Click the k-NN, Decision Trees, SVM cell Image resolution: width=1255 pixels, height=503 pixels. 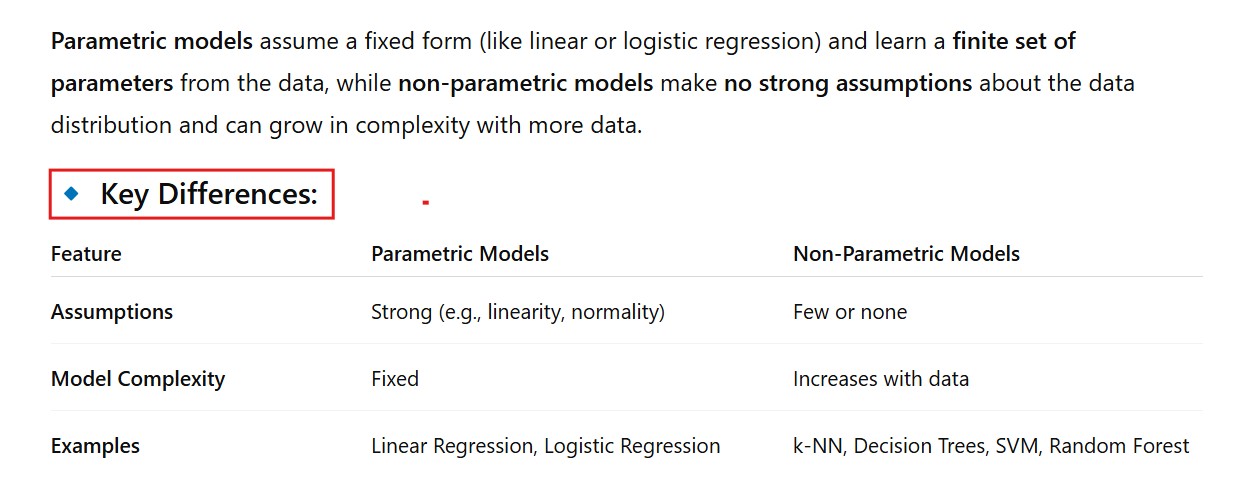click(x=991, y=446)
